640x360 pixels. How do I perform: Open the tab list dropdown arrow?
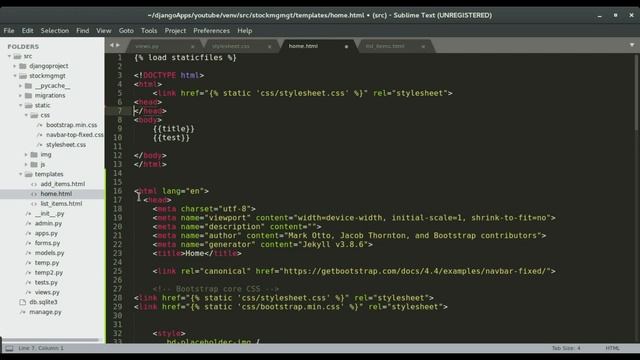pyautogui.click(x=632, y=45)
